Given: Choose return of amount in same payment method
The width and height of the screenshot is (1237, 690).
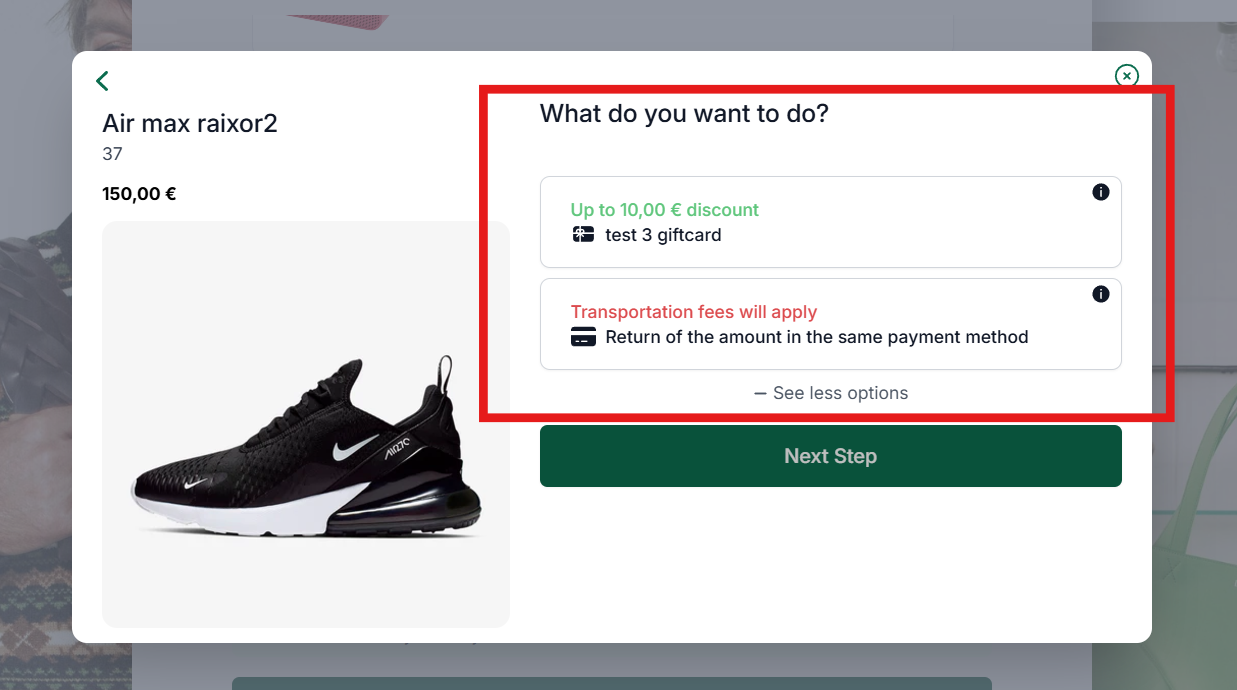Looking at the screenshot, I should click(x=830, y=324).
